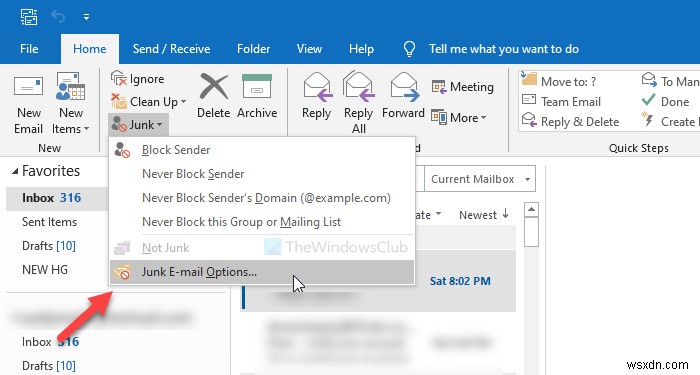Switch to the Send / Receive tab
Image resolution: width=700 pixels, height=375 pixels.
tap(171, 49)
